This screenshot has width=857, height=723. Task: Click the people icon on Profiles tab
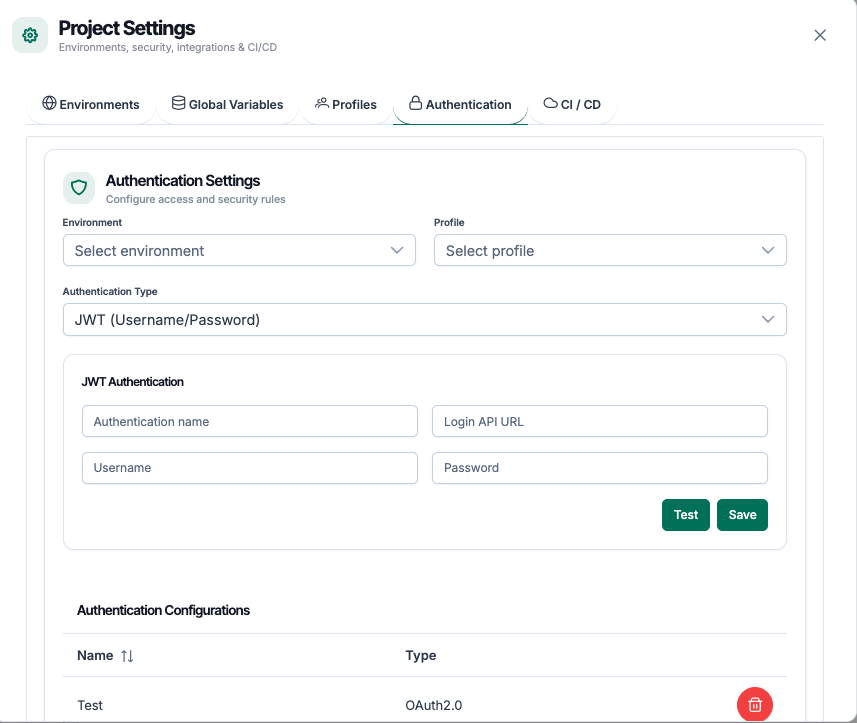pyautogui.click(x=321, y=102)
